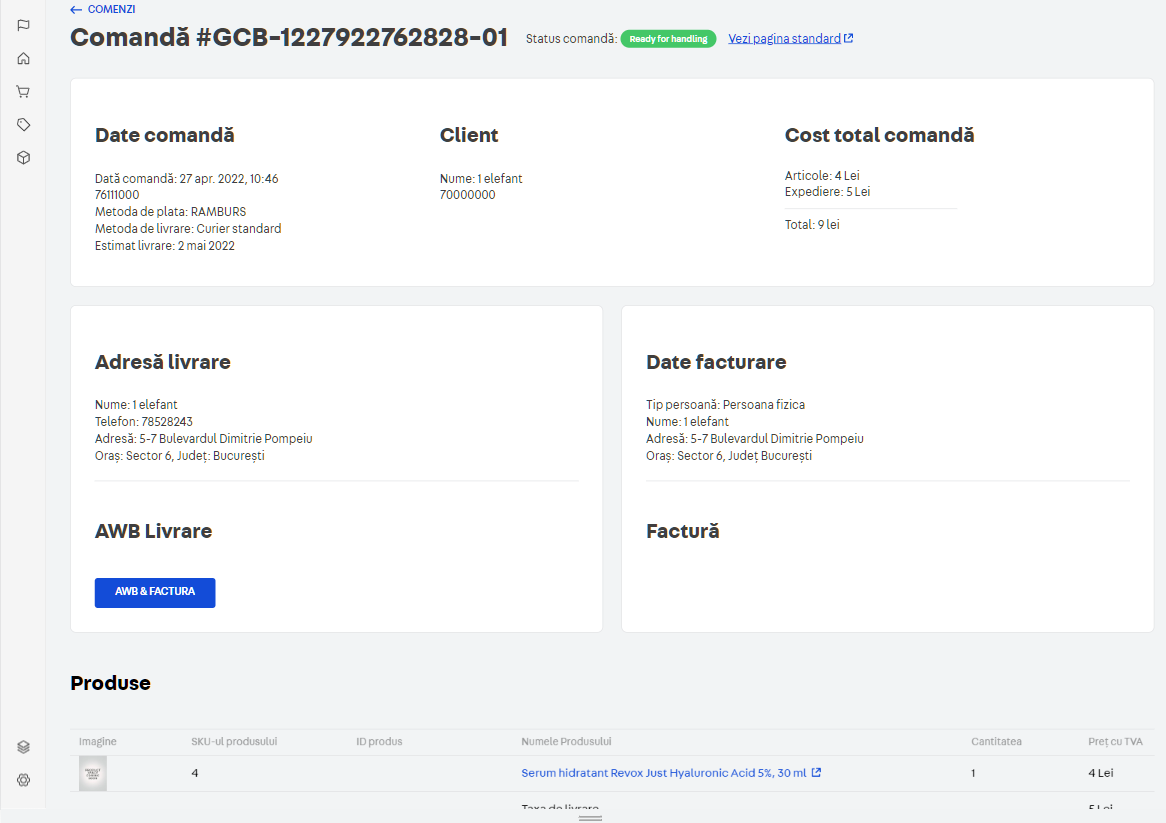Viewport: 1166px width, 823px height.
Task: Click the 'Preț cu TVA' column header
Action: tap(1115, 741)
